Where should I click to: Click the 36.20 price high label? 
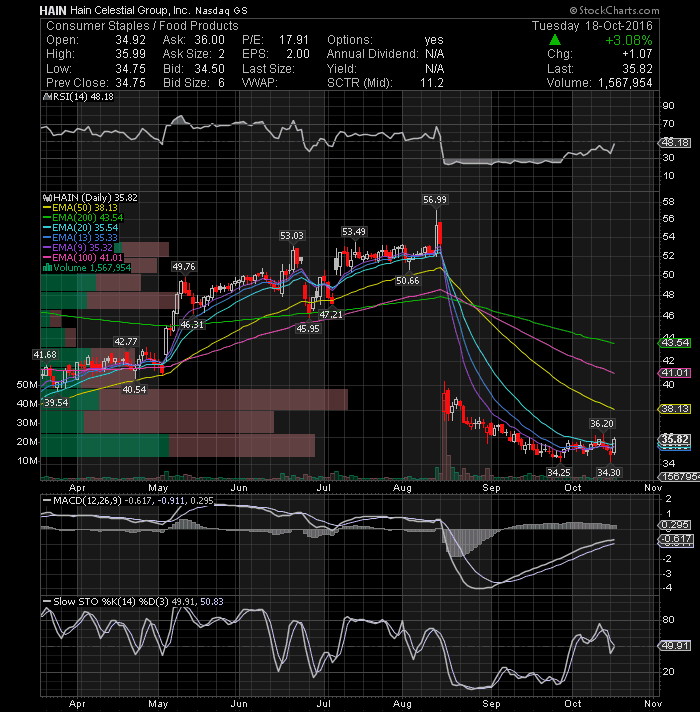tap(601, 424)
